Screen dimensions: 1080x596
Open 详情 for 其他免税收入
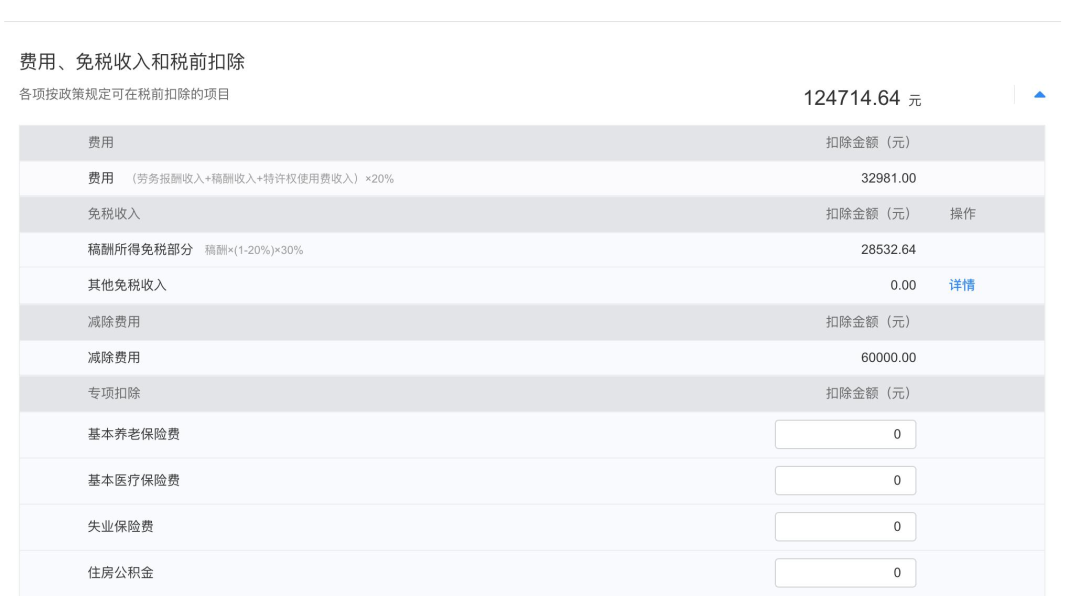coord(962,285)
